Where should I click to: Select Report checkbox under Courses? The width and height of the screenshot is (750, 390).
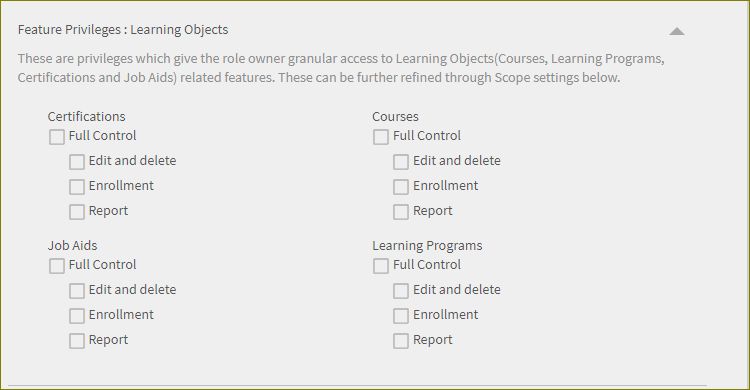(x=401, y=212)
